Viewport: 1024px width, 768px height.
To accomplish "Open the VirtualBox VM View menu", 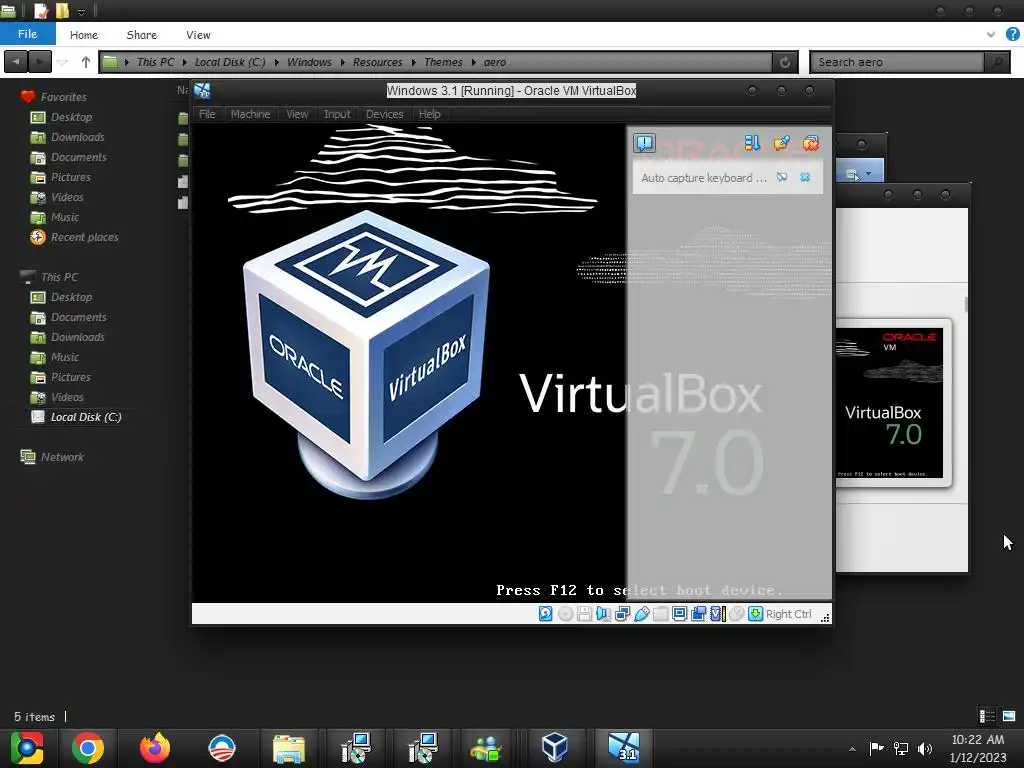I will pos(297,114).
